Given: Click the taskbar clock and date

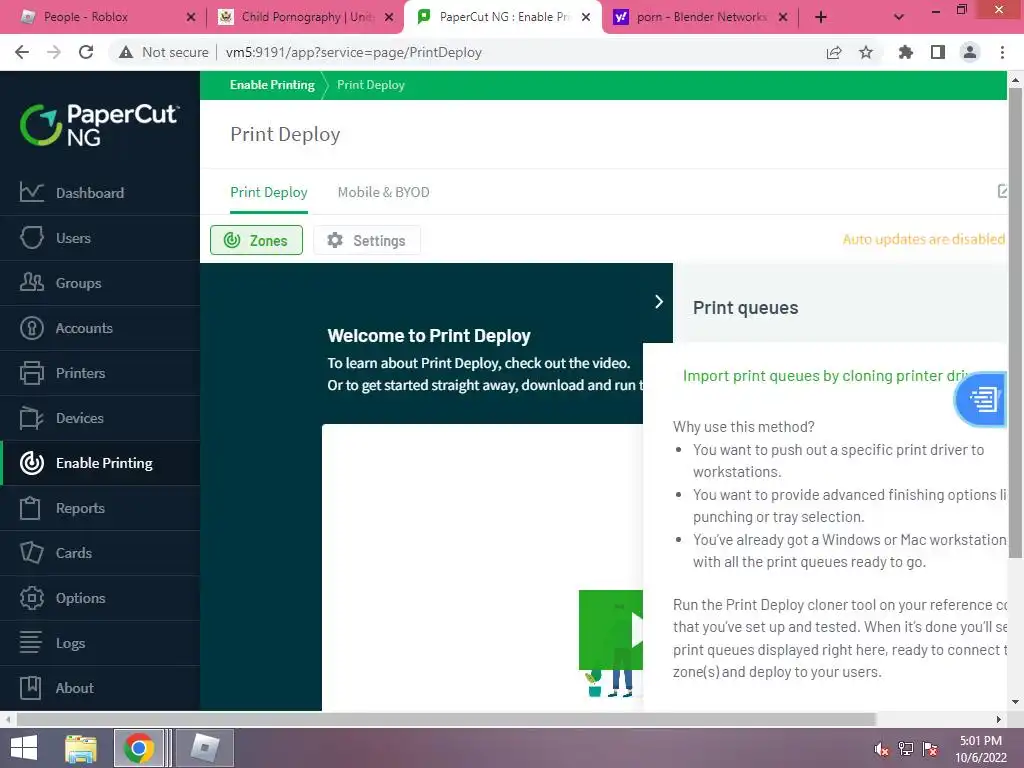Looking at the screenshot, I should pyautogui.click(x=981, y=748).
